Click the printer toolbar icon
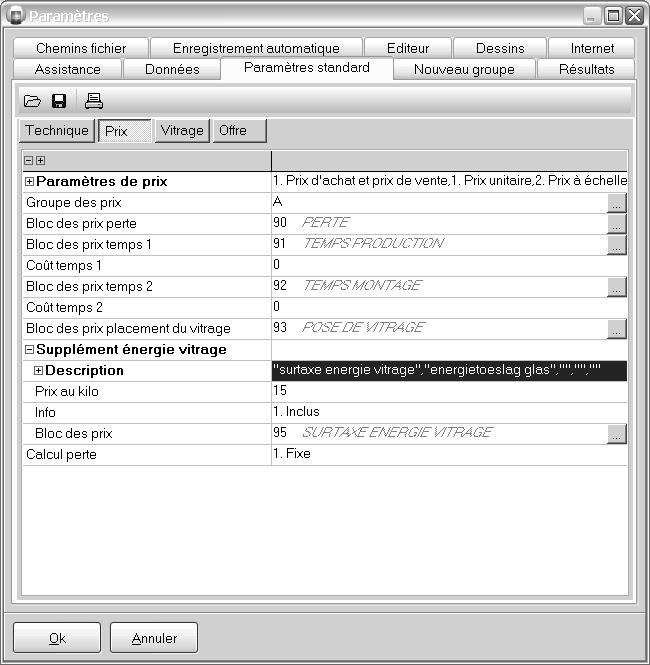 (x=93, y=101)
